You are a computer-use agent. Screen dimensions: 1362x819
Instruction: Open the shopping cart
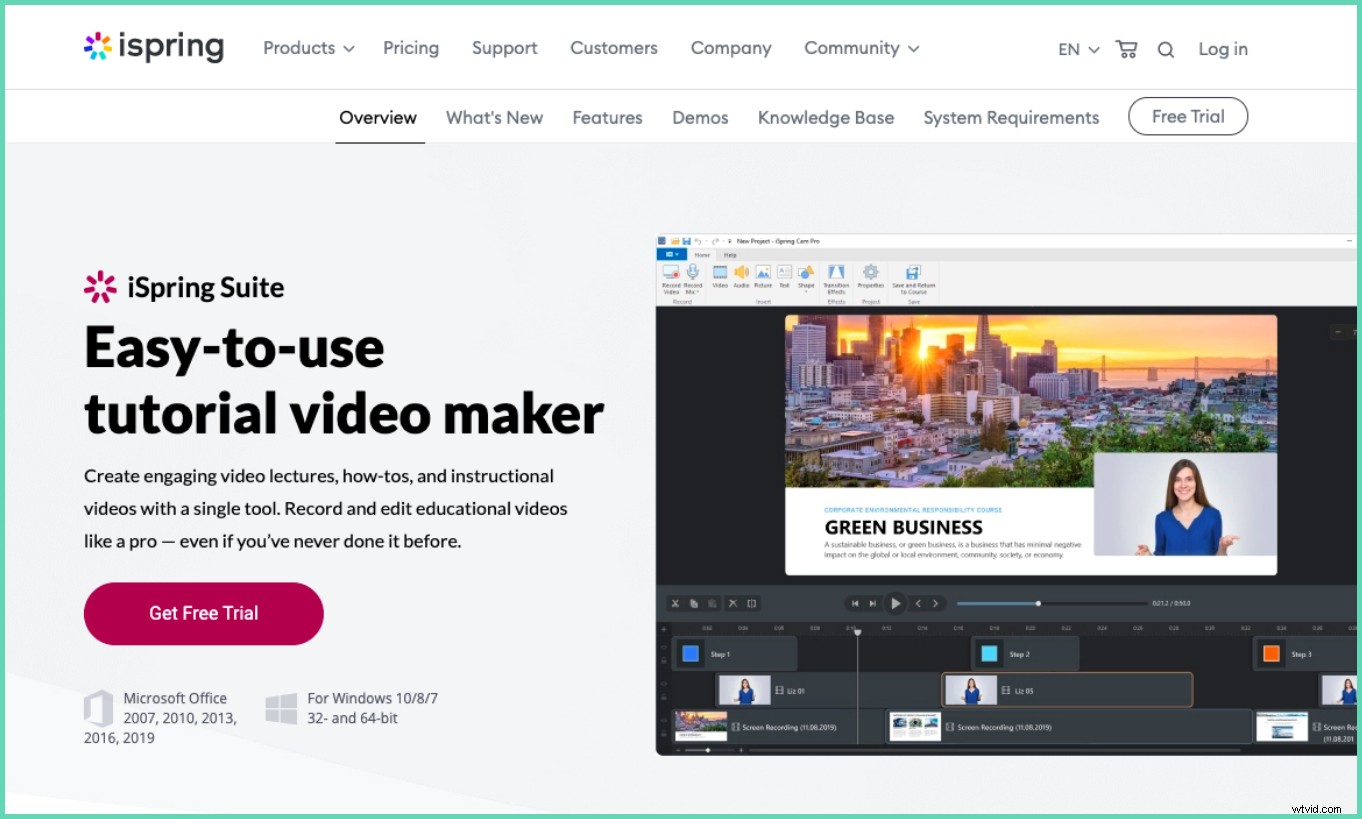point(1126,48)
